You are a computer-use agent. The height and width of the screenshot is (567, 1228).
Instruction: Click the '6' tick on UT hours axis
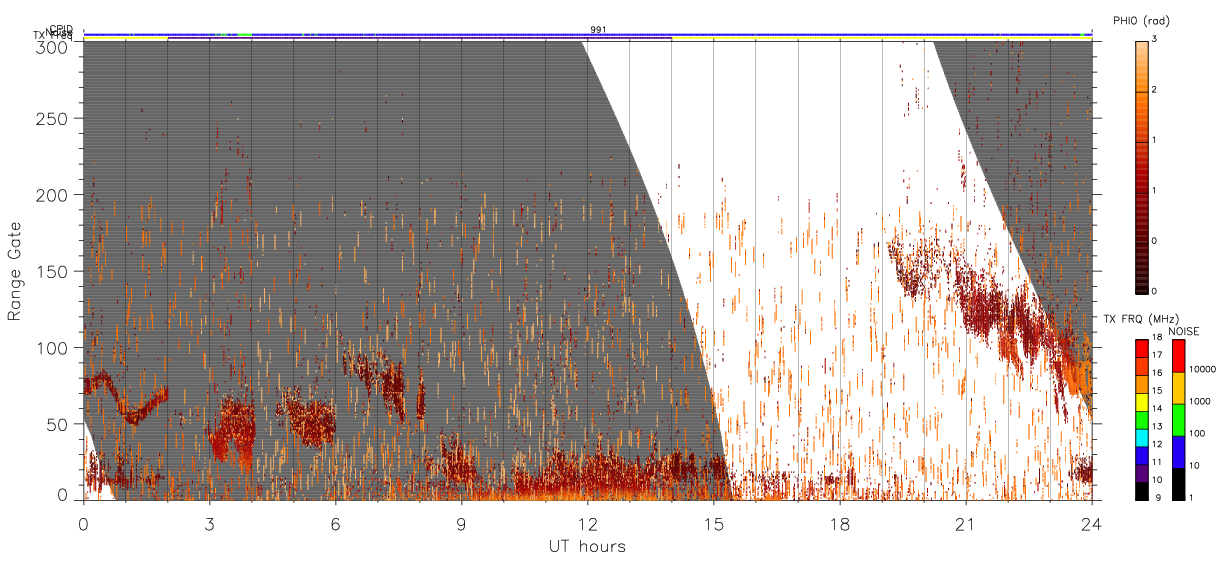pos(335,523)
